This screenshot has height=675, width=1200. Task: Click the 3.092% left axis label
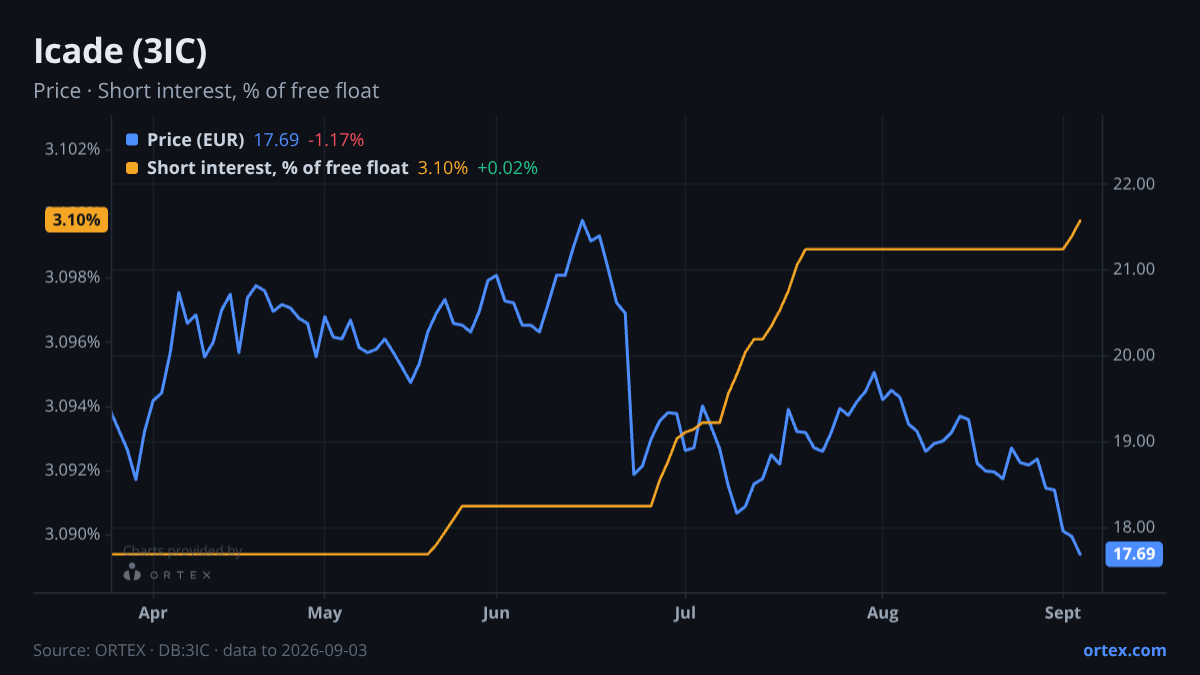click(x=74, y=470)
